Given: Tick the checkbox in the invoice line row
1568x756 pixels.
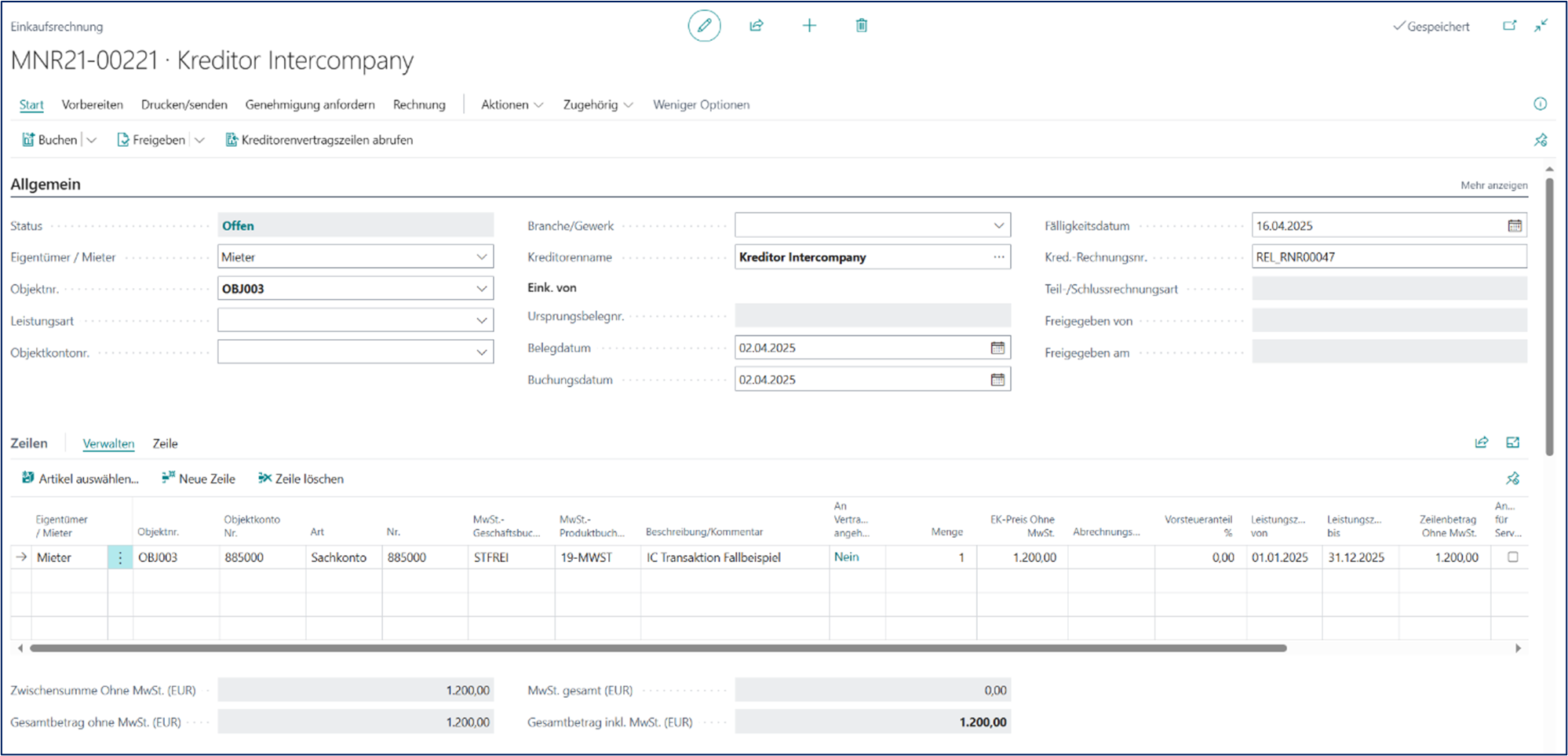Looking at the screenshot, I should (1512, 557).
